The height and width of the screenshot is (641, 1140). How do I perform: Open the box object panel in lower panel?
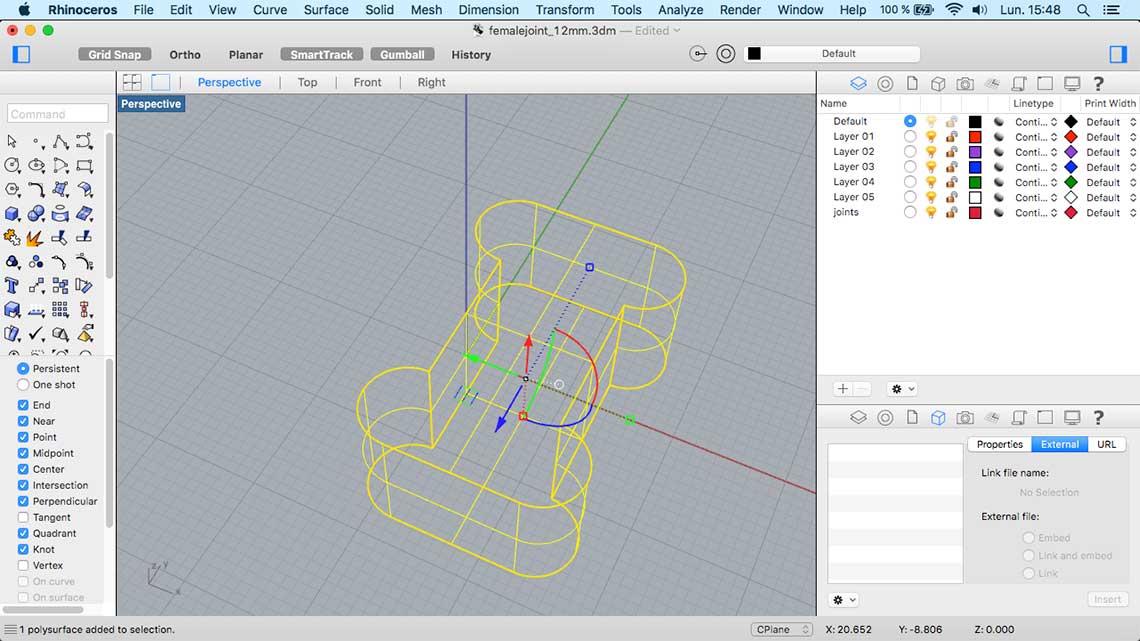tap(938, 418)
